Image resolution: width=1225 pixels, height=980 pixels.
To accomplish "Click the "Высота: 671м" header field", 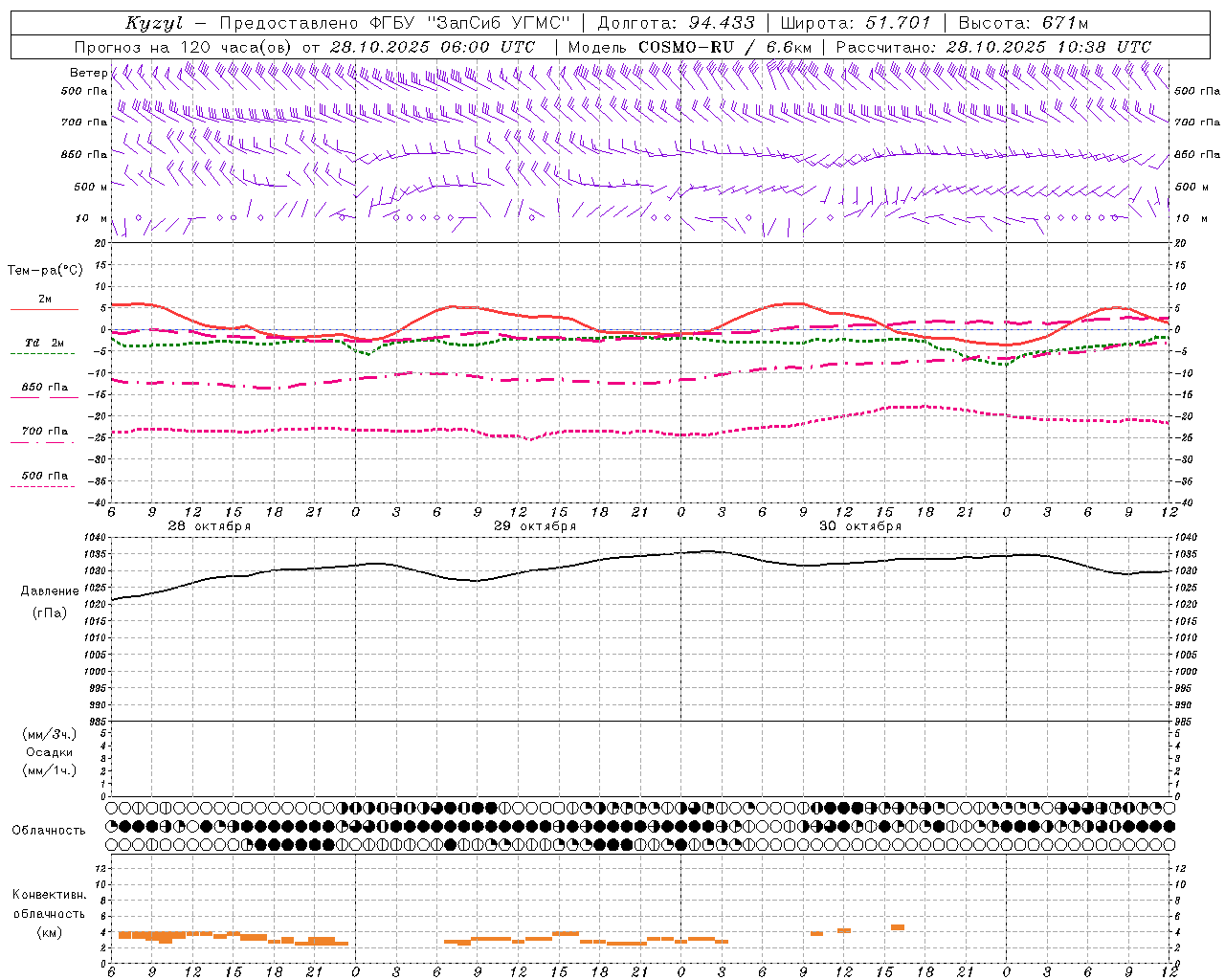I will [x=1023, y=23].
